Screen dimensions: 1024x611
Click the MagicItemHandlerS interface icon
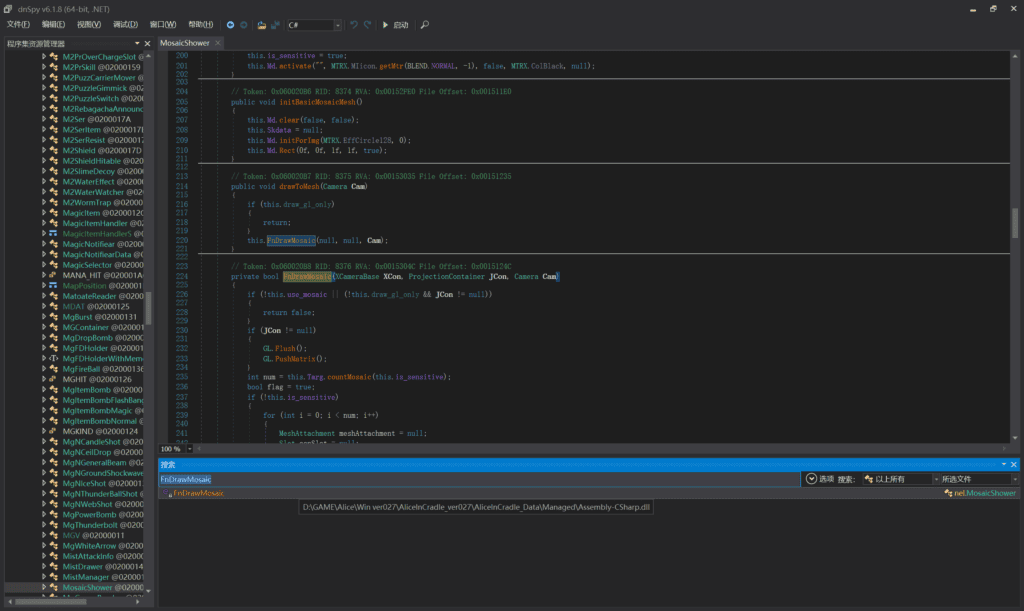pos(54,234)
